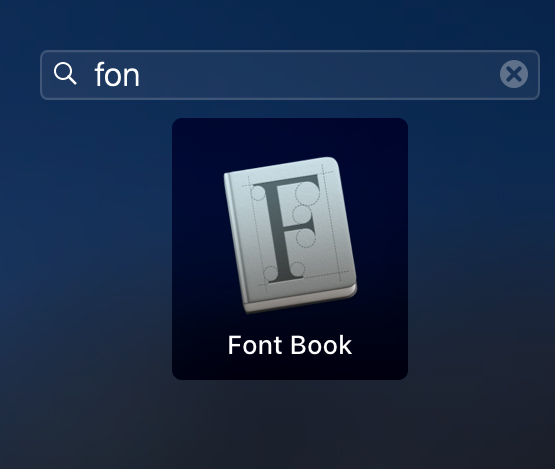Click the lens left of "fon" text
The height and width of the screenshot is (469, 555).
65,74
